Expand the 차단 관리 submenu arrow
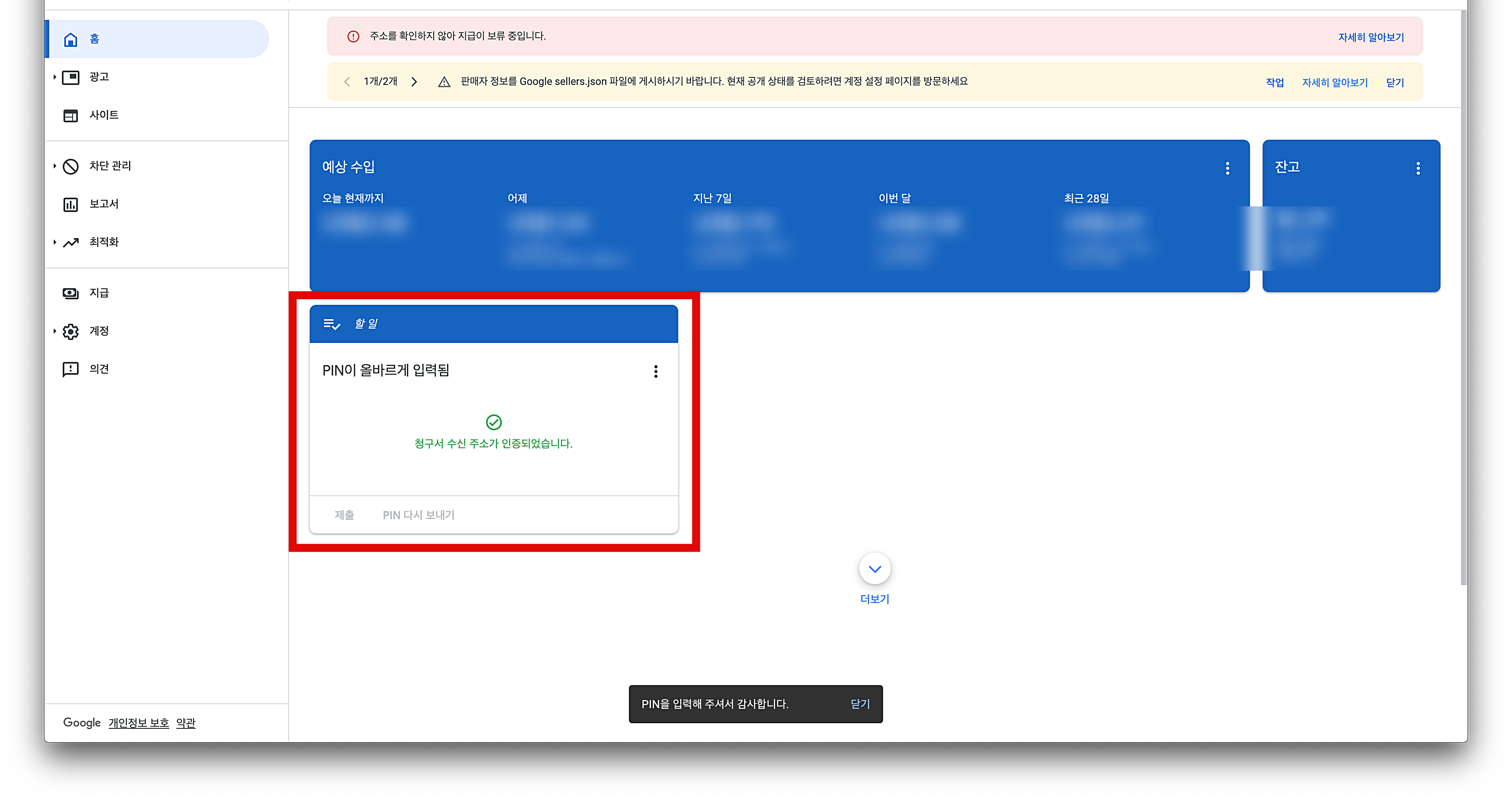The width and height of the screenshot is (1512, 801). pyautogui.click(x=54, y=166)
